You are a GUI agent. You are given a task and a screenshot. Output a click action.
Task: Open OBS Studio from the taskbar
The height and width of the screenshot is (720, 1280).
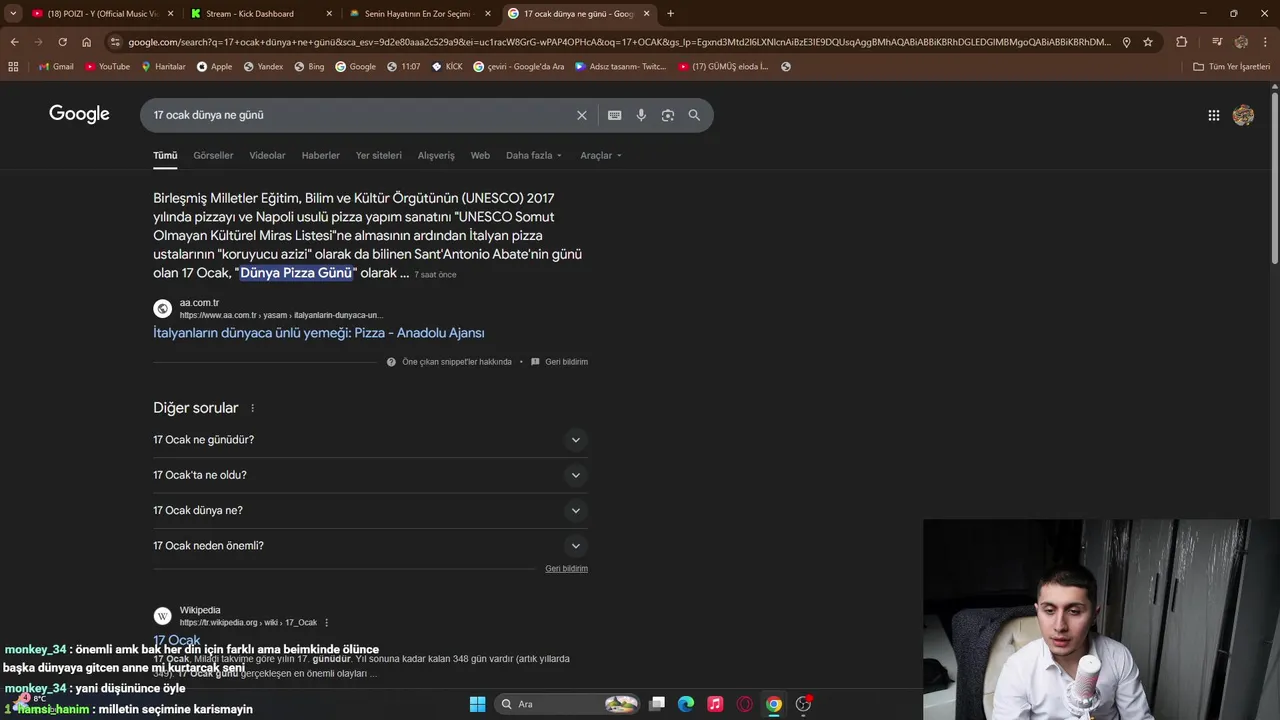coord(803,704)
